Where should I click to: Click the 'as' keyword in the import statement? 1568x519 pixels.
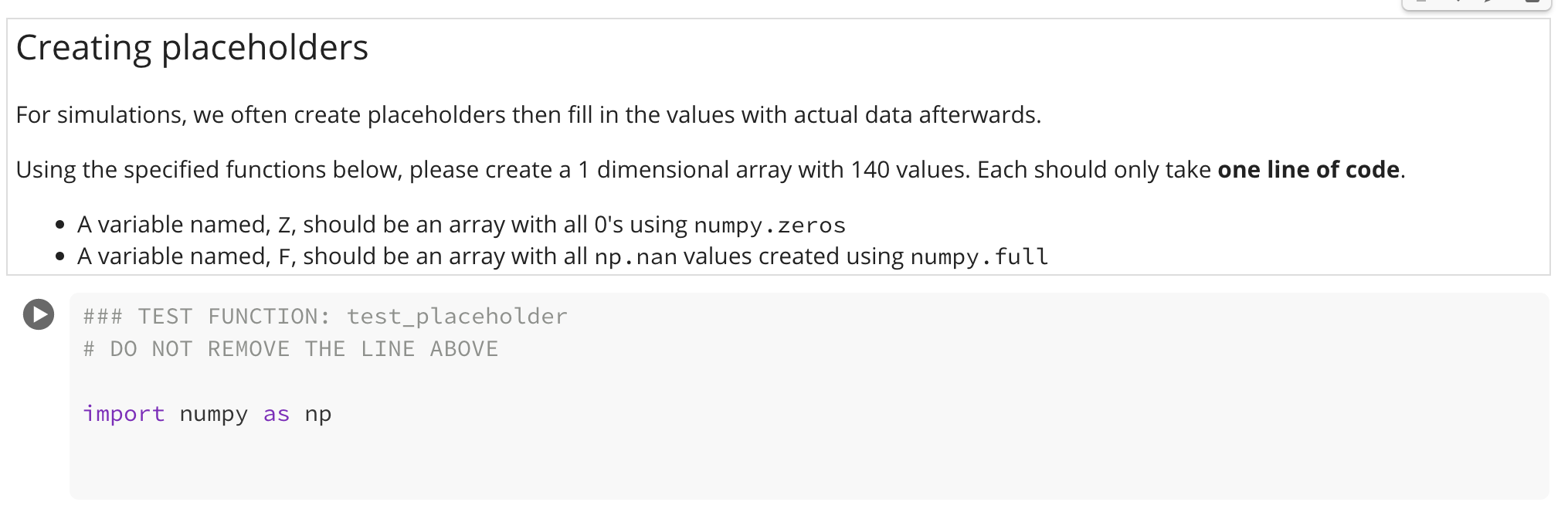pos(275,413)
